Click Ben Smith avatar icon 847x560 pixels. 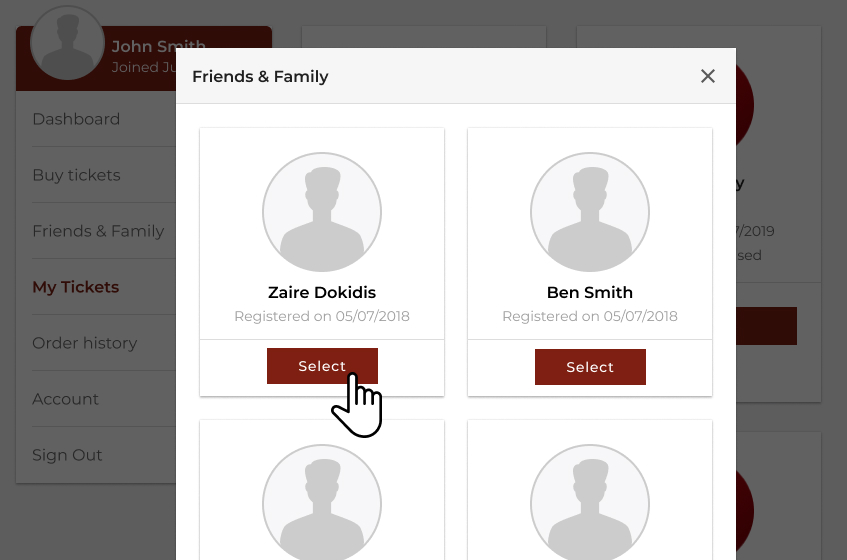point(590,213)
